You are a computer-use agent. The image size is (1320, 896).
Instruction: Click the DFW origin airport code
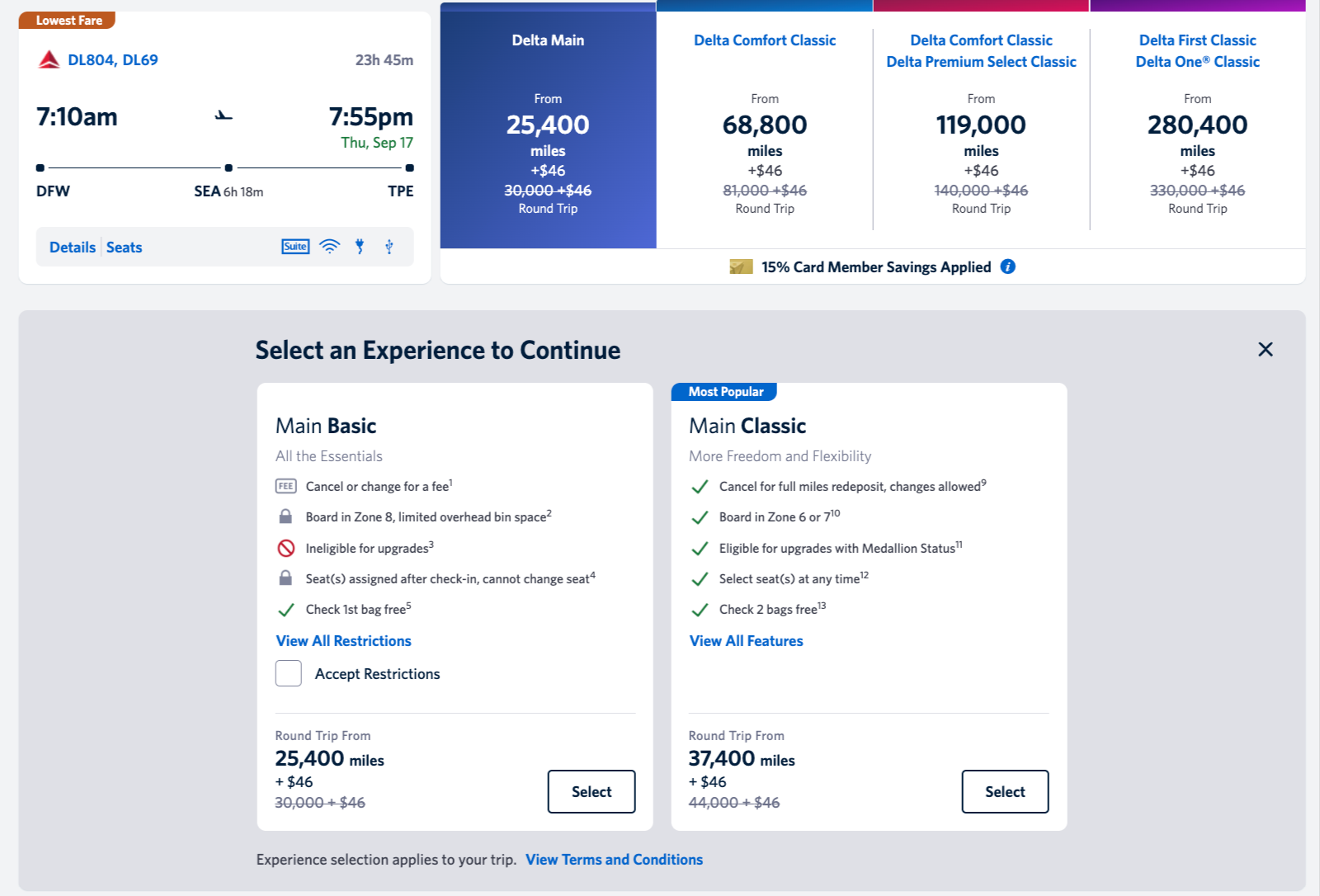point(53,191)
